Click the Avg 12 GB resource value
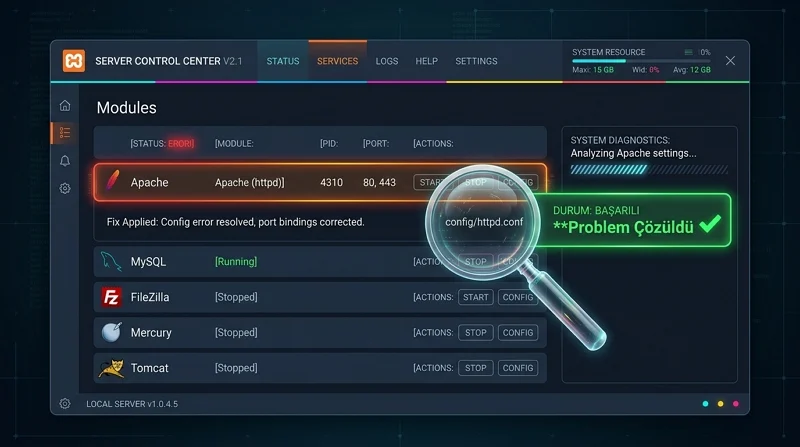800x447 pixels. tap(691, 70)
